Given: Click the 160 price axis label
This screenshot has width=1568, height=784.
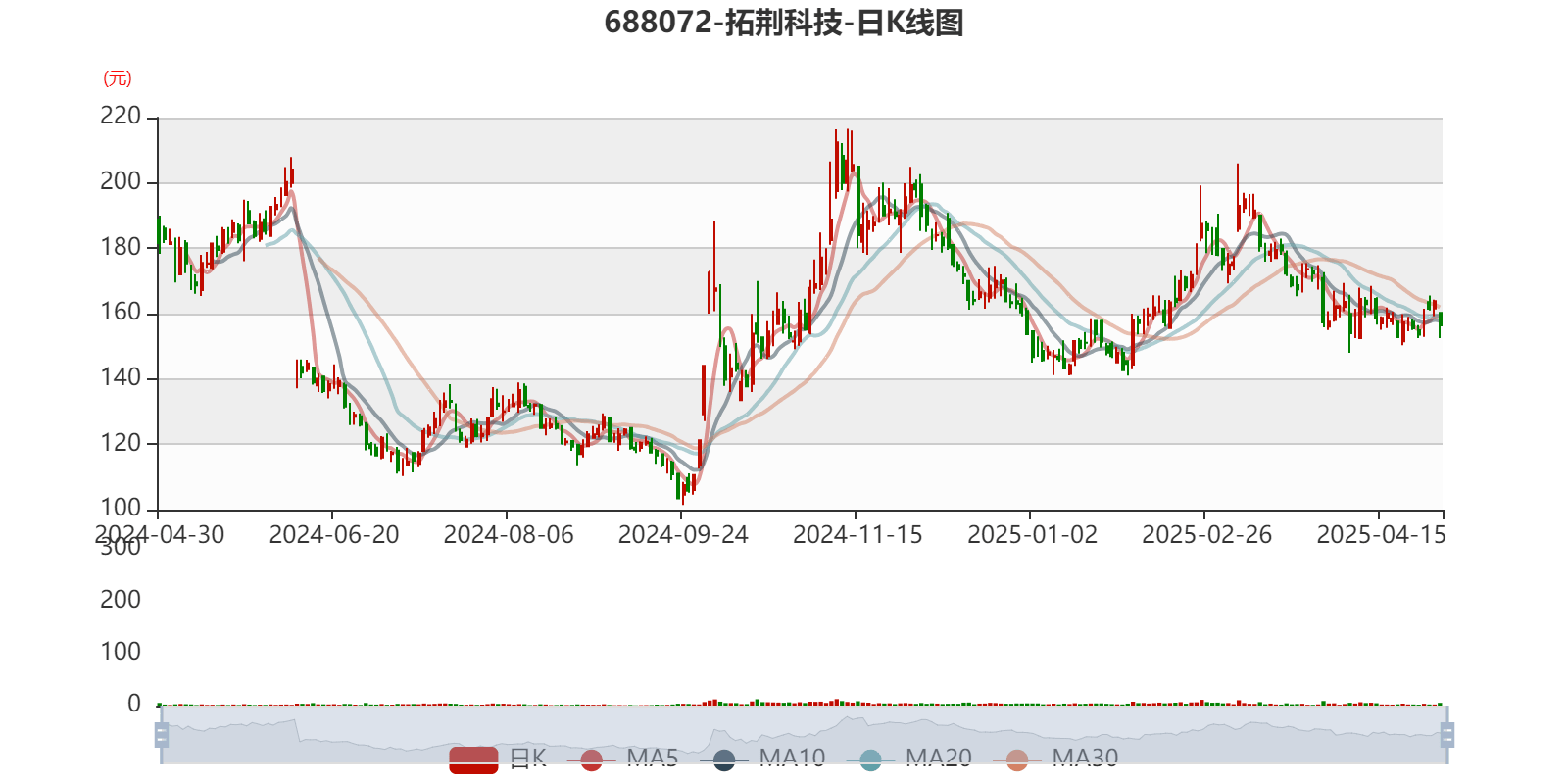Looking at the screenshot, I should [x=121, y=313].
